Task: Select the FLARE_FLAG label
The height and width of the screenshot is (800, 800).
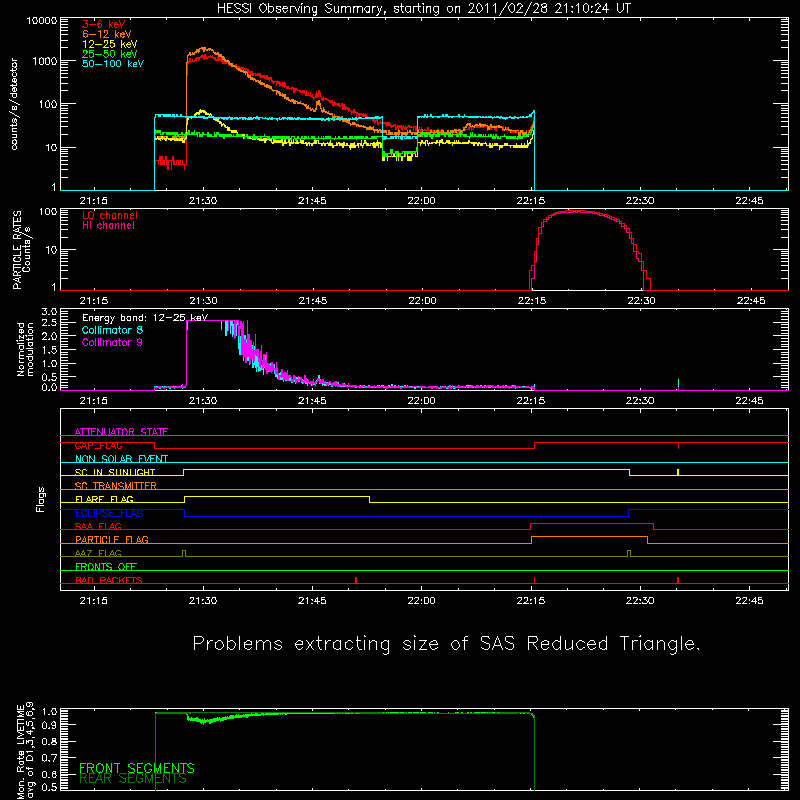Action: point(104,499)
